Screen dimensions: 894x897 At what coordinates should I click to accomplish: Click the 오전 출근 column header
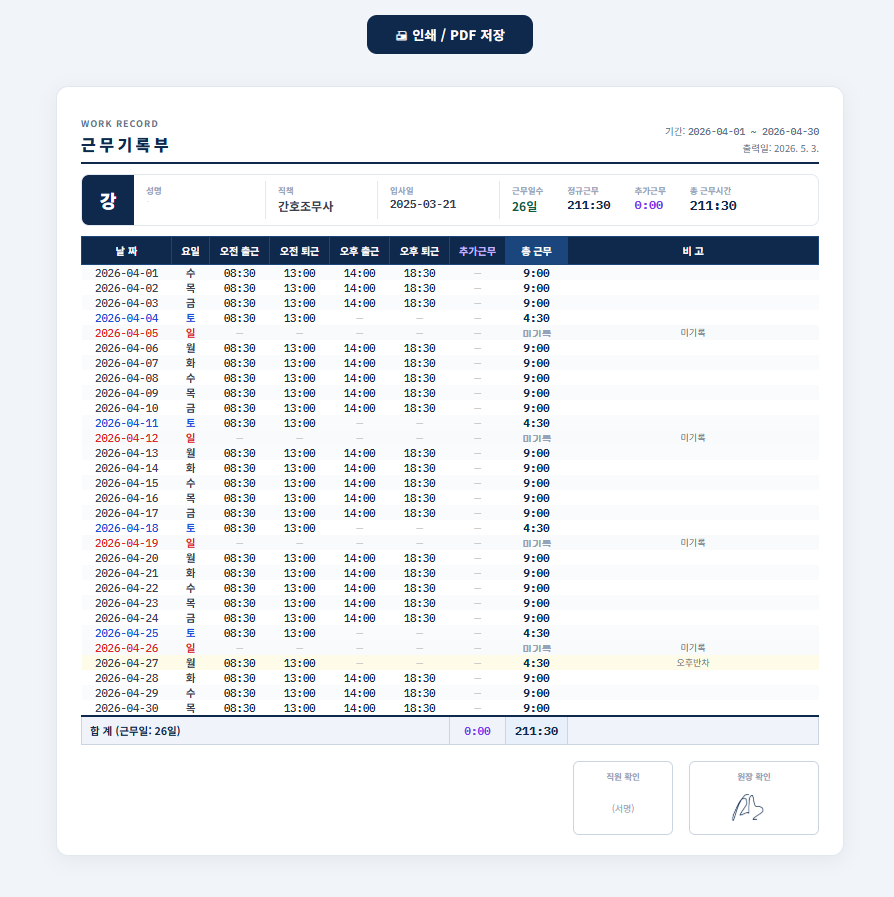(239, 251)
